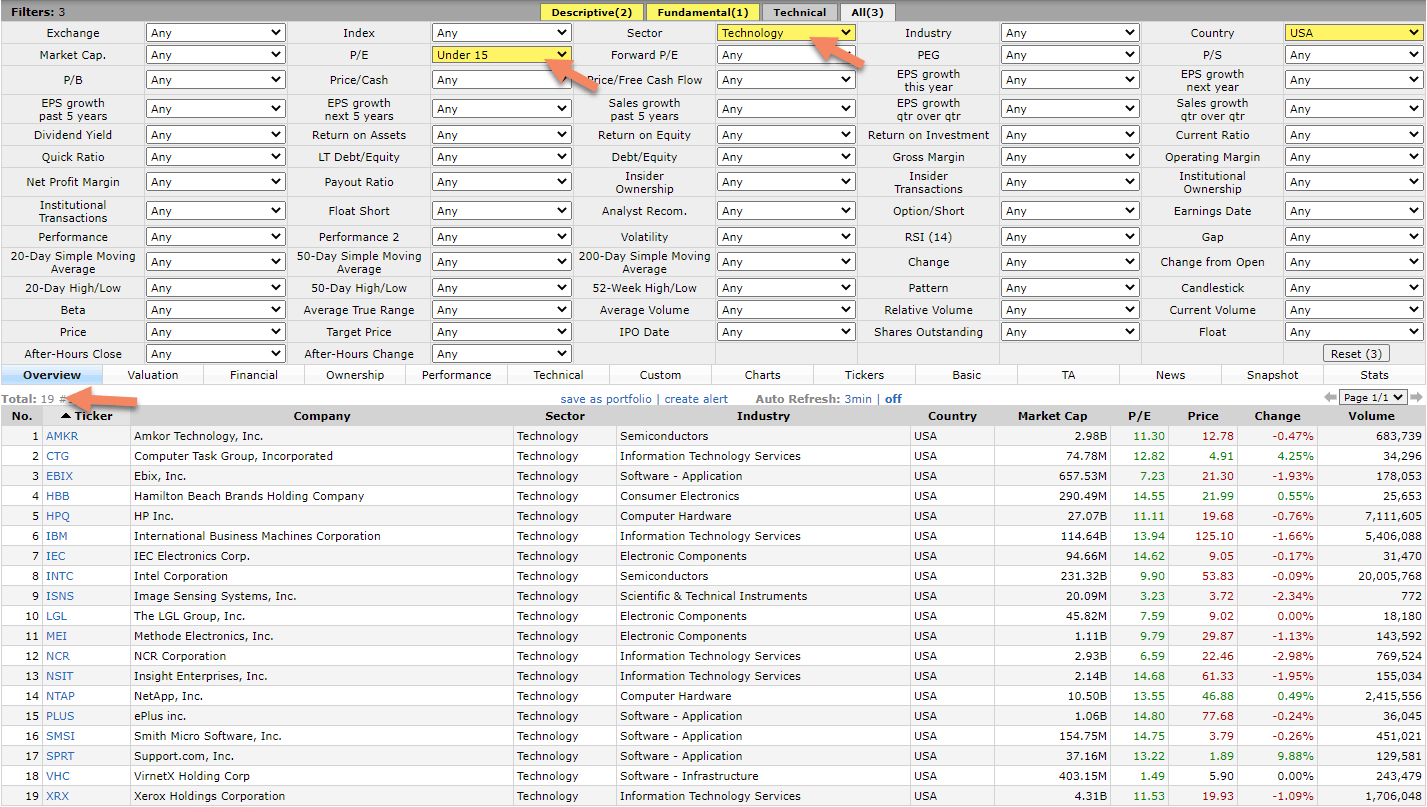The image size is (1427, 807).
Task: Expand the Market Cap. filter dropdown
Action: [215, 55]
